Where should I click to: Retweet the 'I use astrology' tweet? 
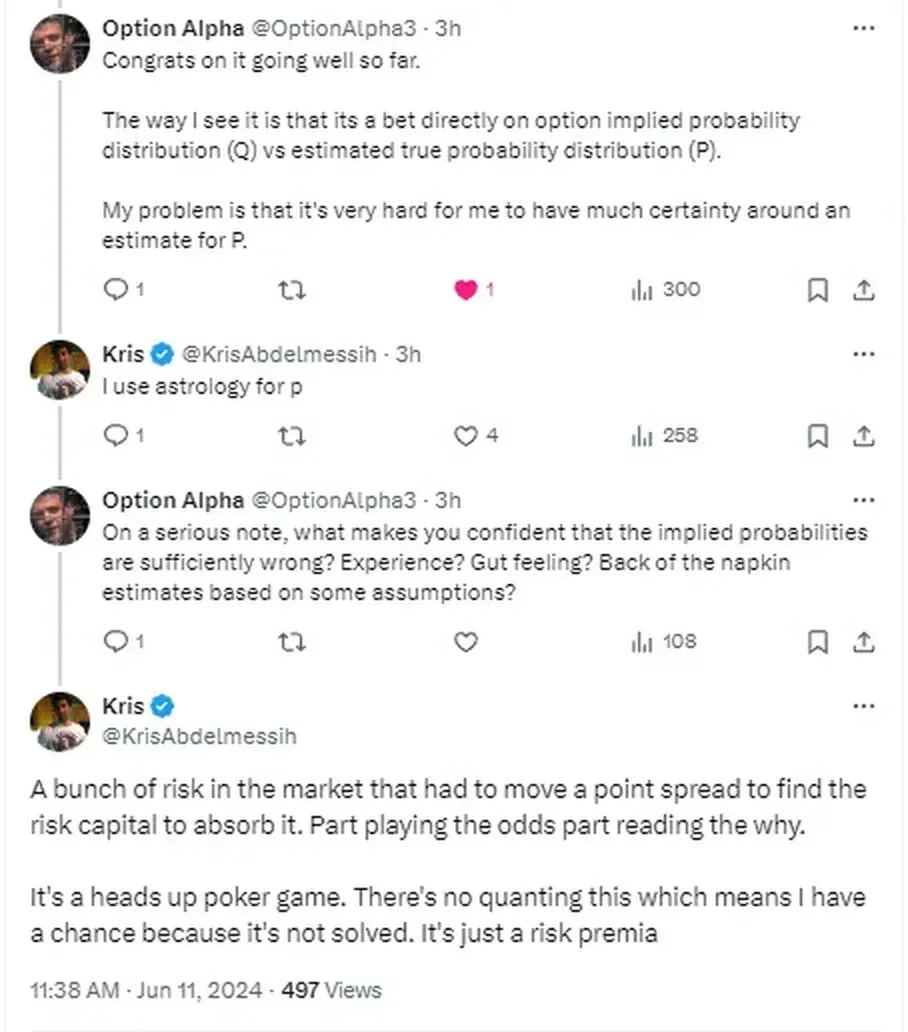[x=291, y=436]
